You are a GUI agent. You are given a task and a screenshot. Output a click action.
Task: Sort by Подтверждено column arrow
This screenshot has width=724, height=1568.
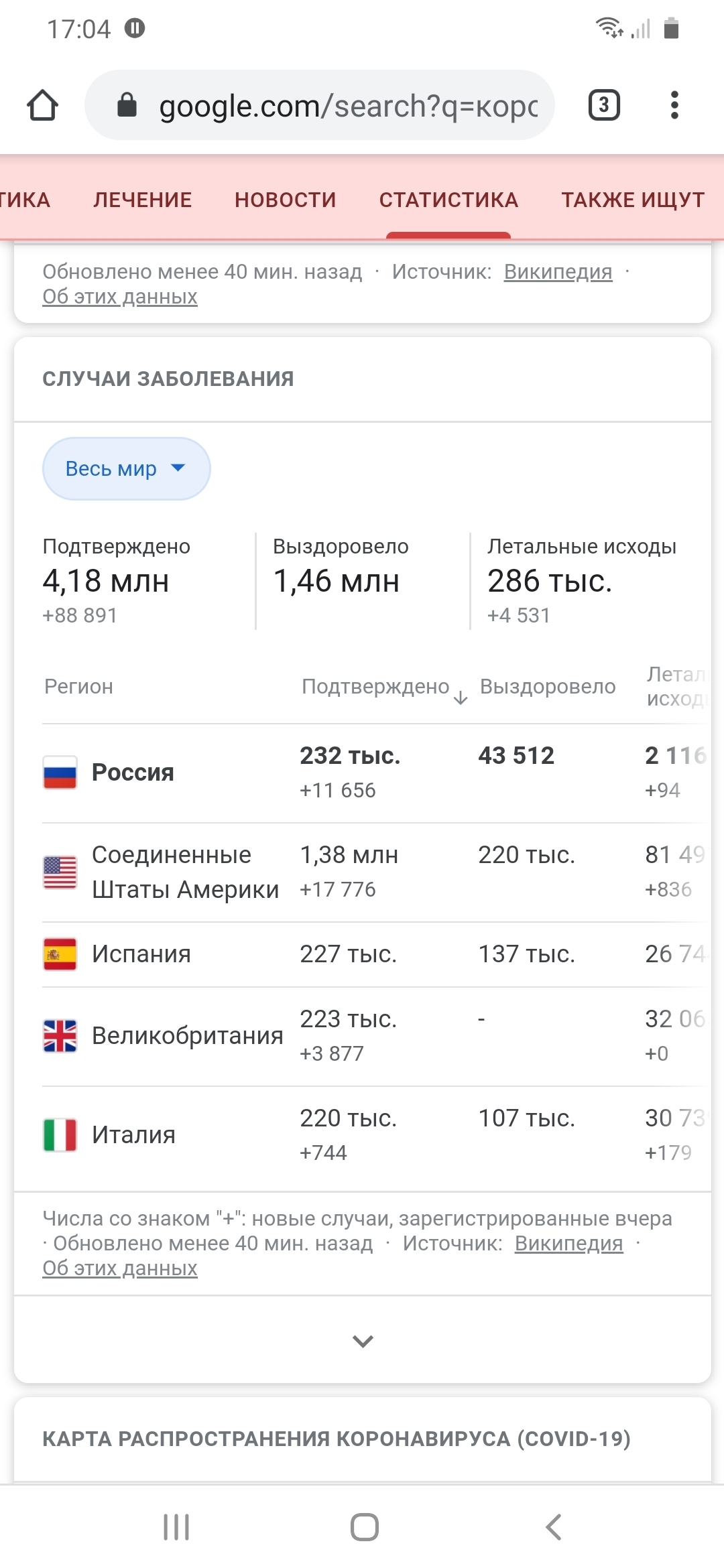coord(461,698)
